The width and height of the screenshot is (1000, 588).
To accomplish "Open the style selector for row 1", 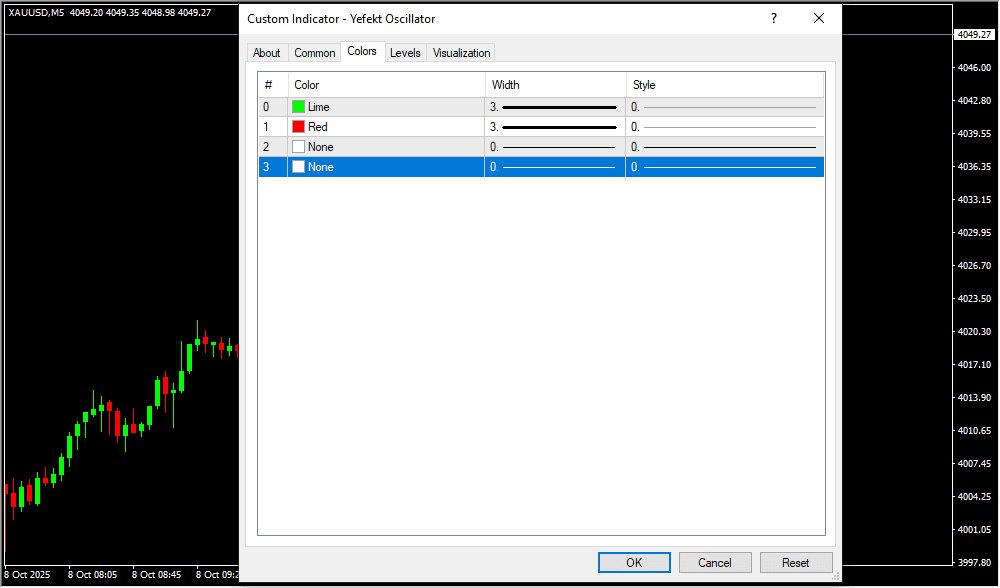I will (725, 127).
